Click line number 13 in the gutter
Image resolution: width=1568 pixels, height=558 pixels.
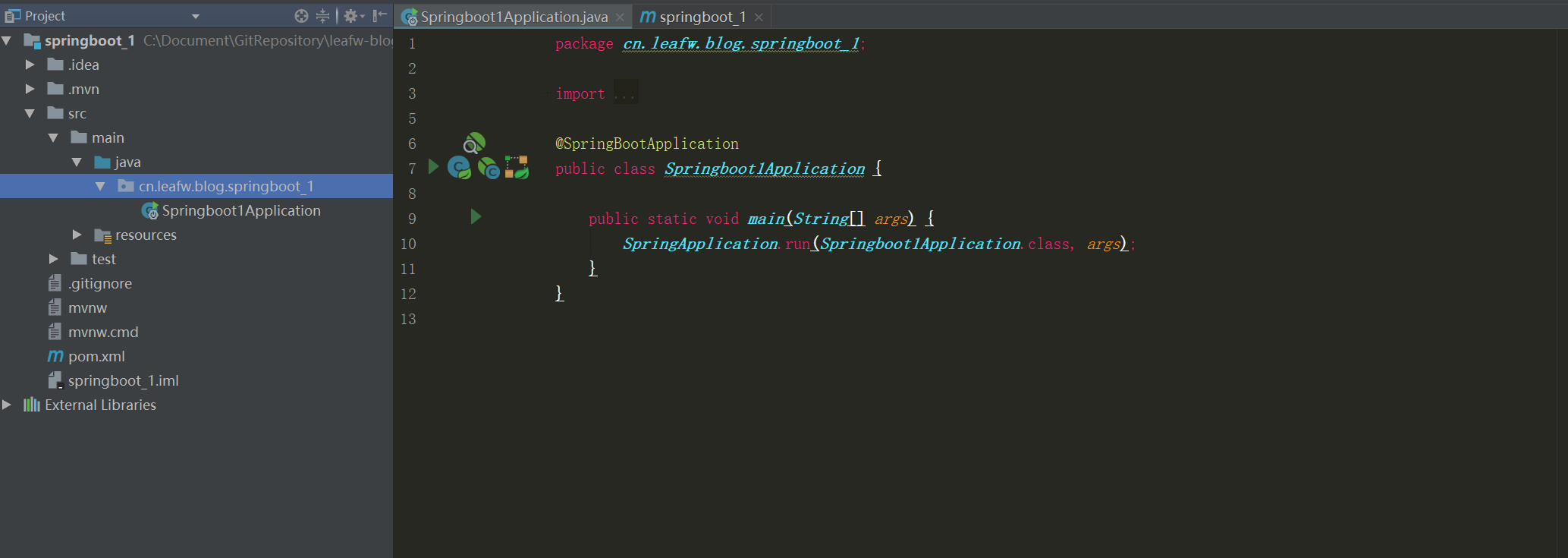point(408,319)
